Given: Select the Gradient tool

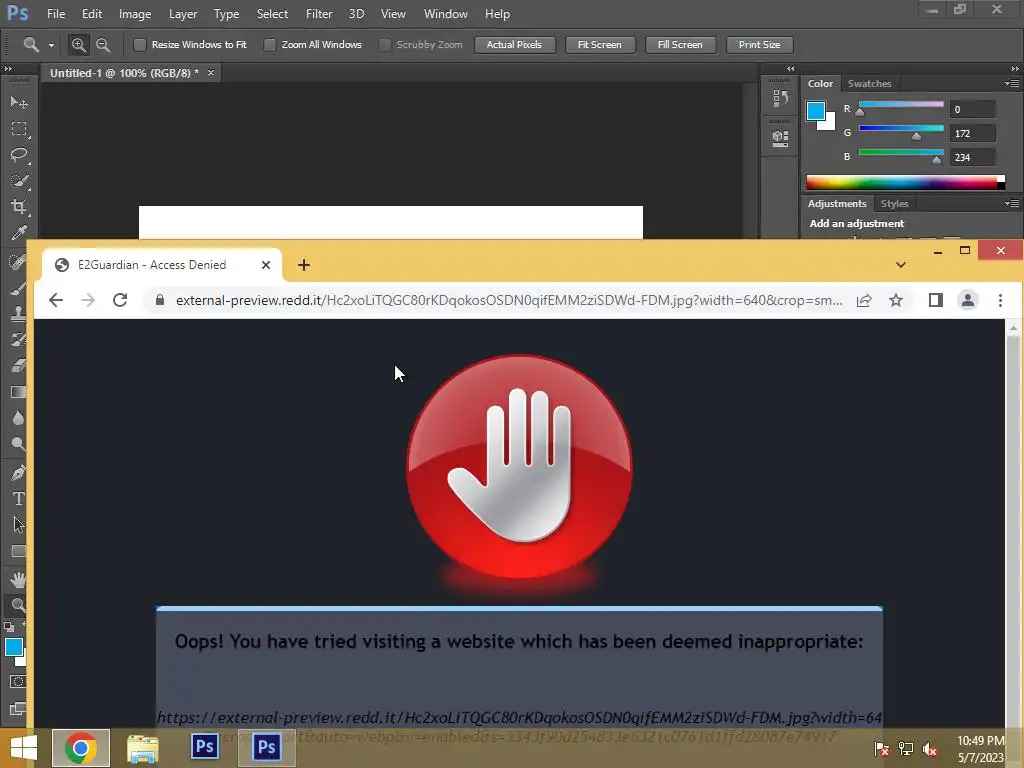Looking at the screenshot, I should [x=18, y=392].
